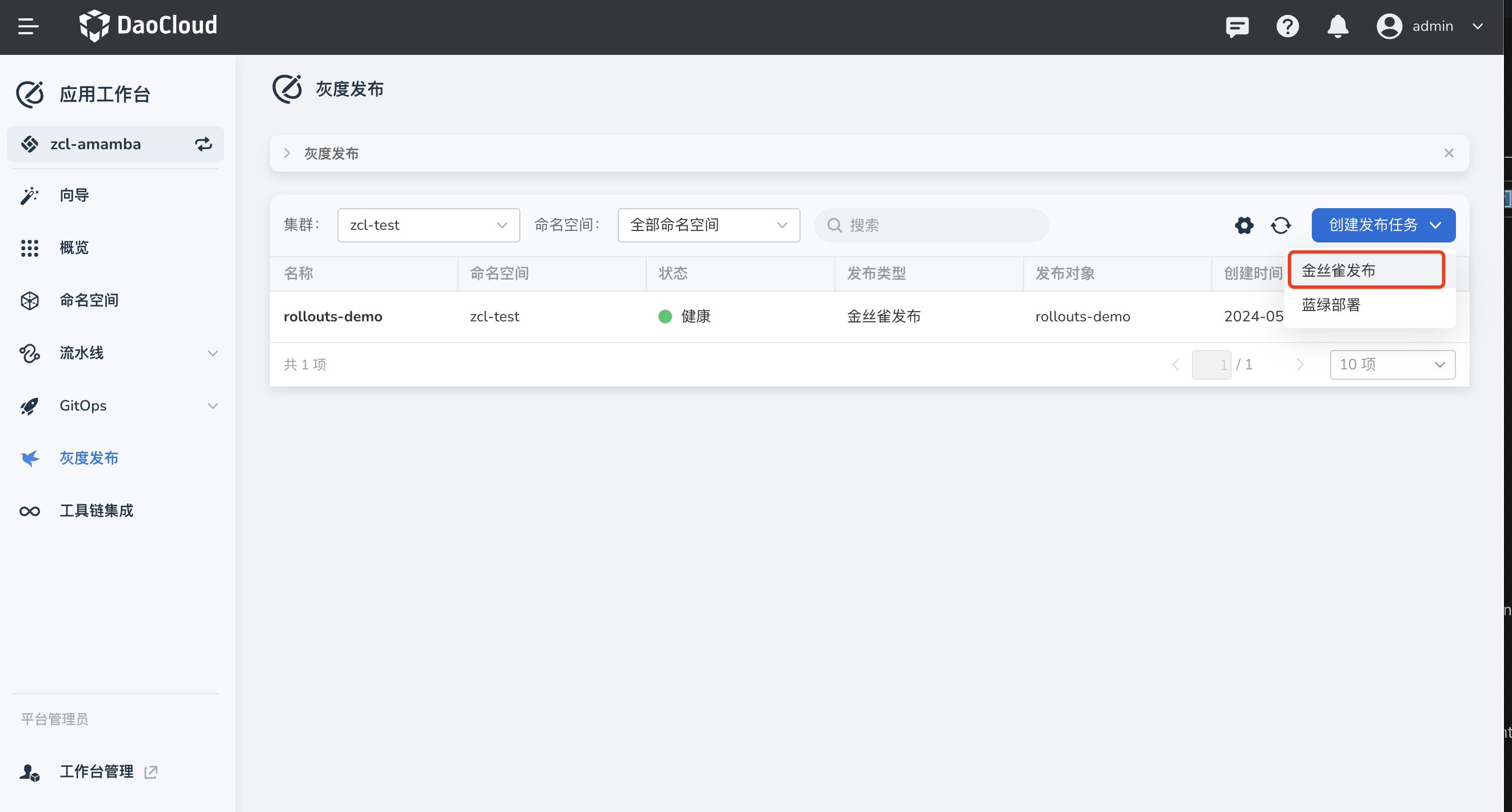Viewport: 1512px width, 812px height.
Task: Go to 概览 in the sidebar
Action: coord(74,248)
